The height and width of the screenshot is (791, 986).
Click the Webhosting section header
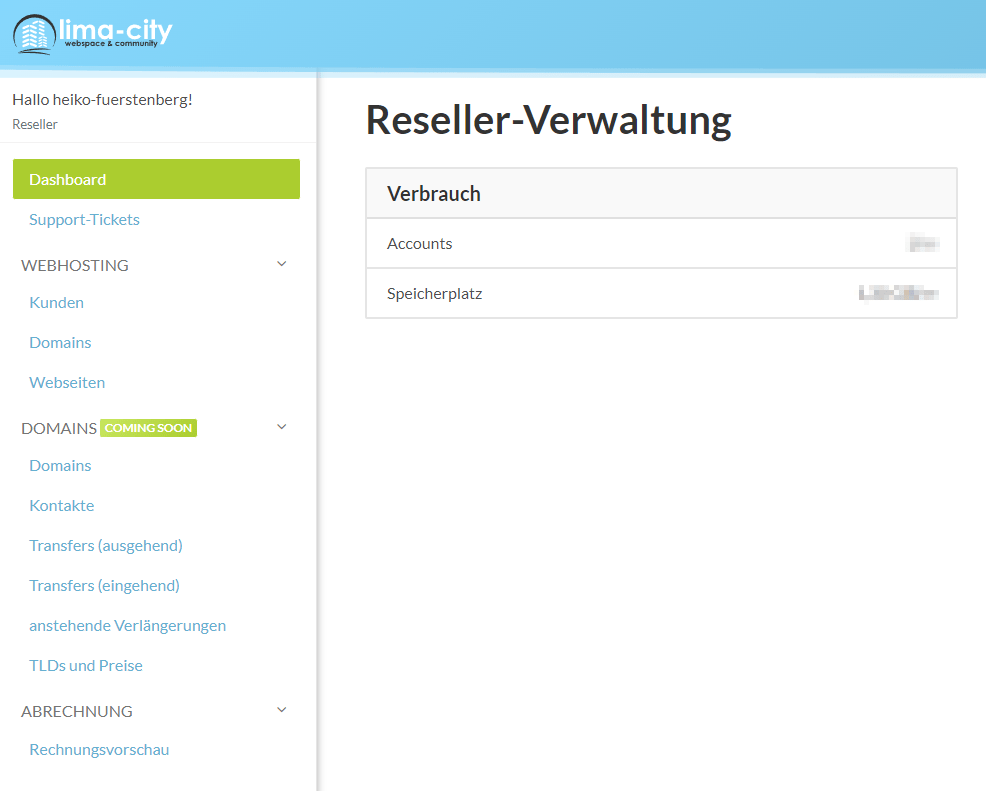[x=75, y=265]
